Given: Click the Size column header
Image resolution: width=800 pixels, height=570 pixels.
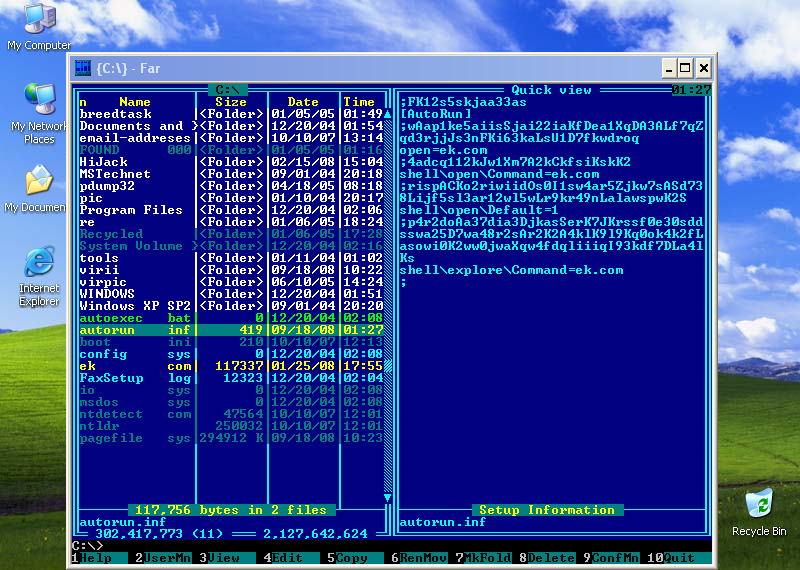Looking at the screenshot, I should [x=231, y=102].
